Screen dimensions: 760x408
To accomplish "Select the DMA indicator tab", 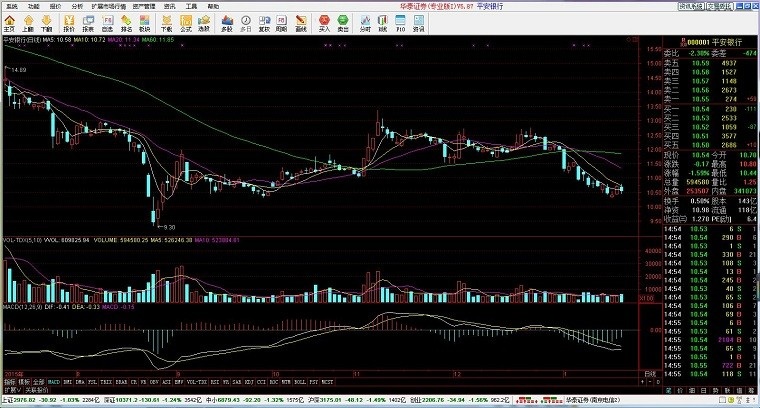I will tap(80, 382).
